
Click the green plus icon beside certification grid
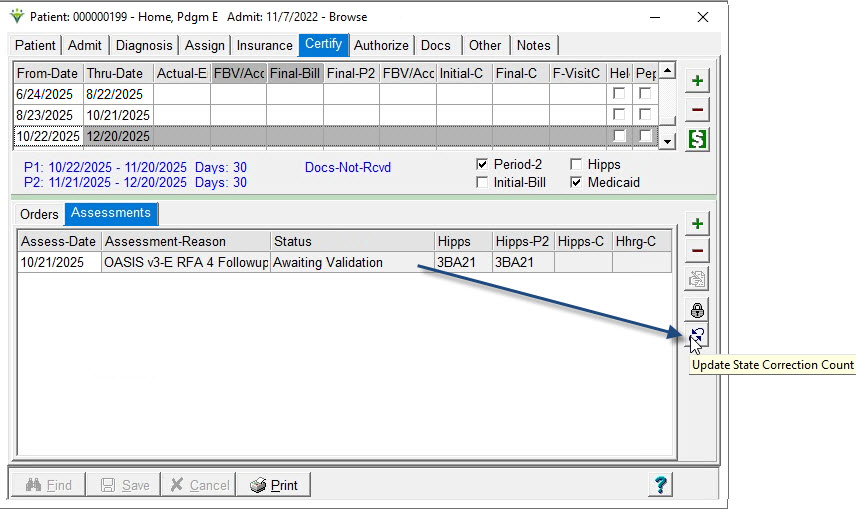pos(697,80)
